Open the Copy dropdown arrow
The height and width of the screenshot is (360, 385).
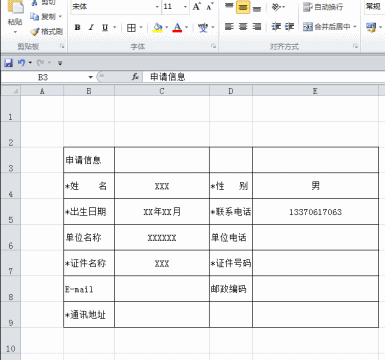tap(60, 16)
